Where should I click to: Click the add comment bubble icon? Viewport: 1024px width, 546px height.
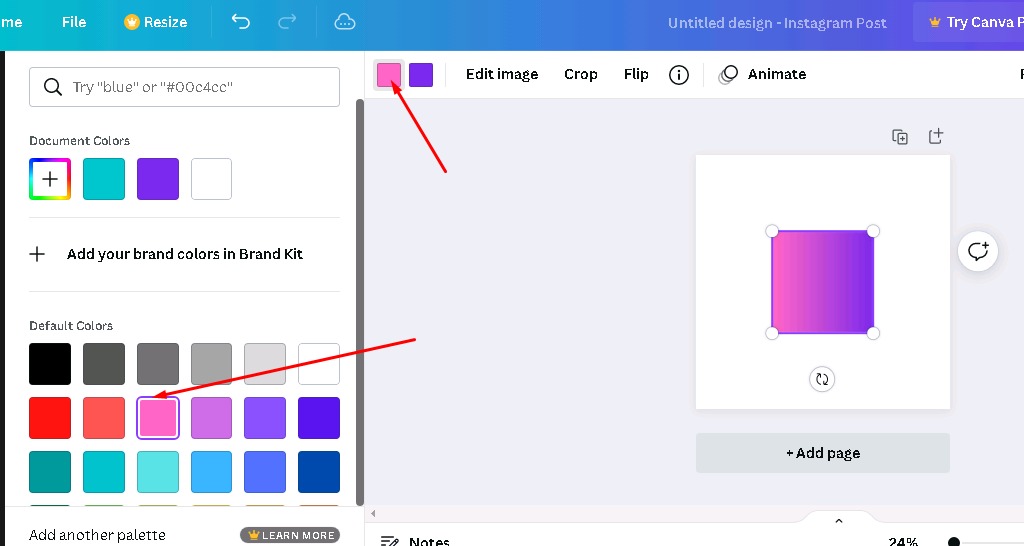pos(978,251)
